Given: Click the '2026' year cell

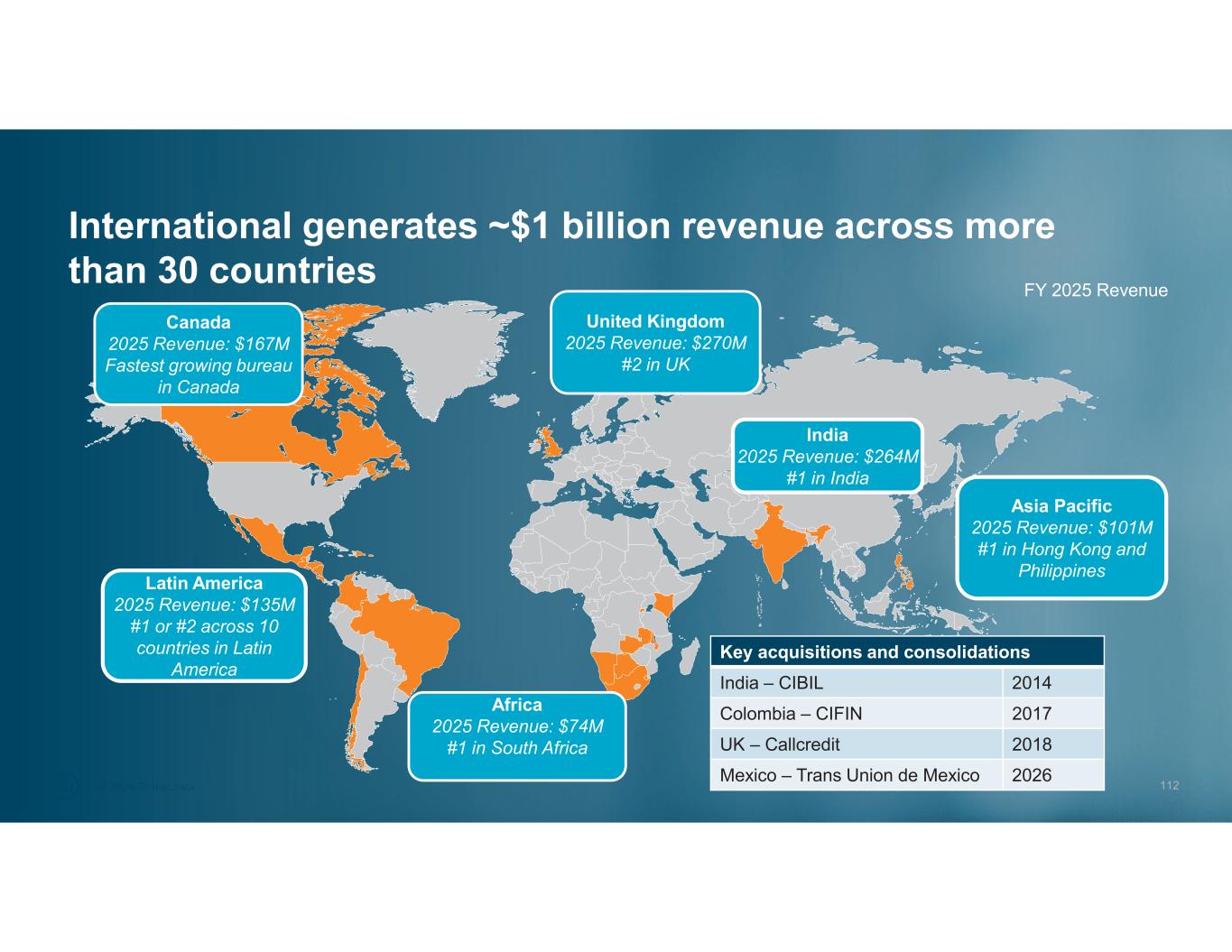Looking at the screenshot, I should (1053, 775).
